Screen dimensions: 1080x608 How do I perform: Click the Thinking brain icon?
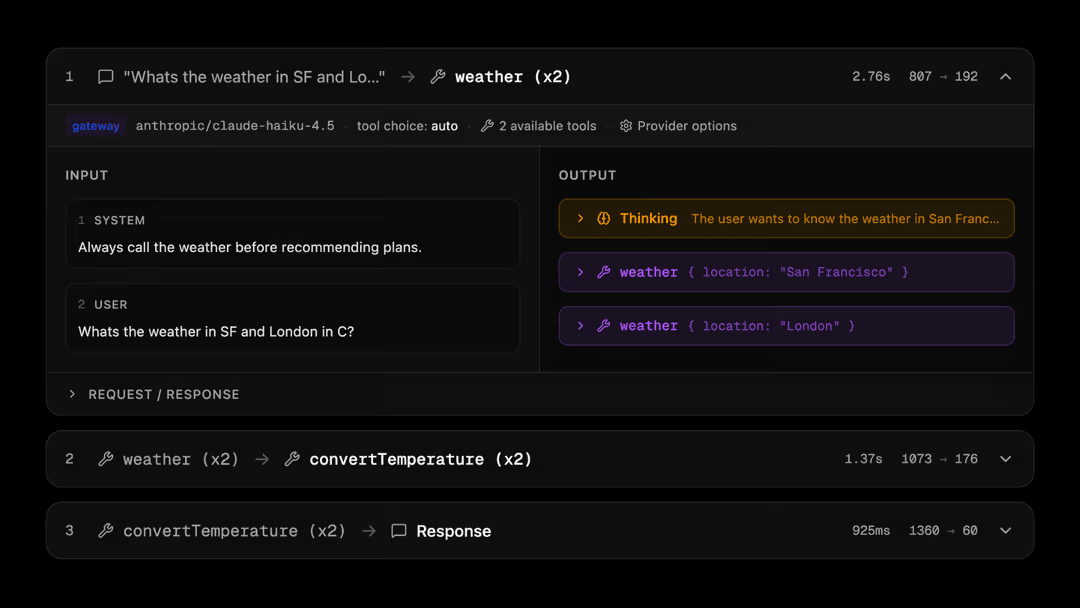(x=604, y=219)
